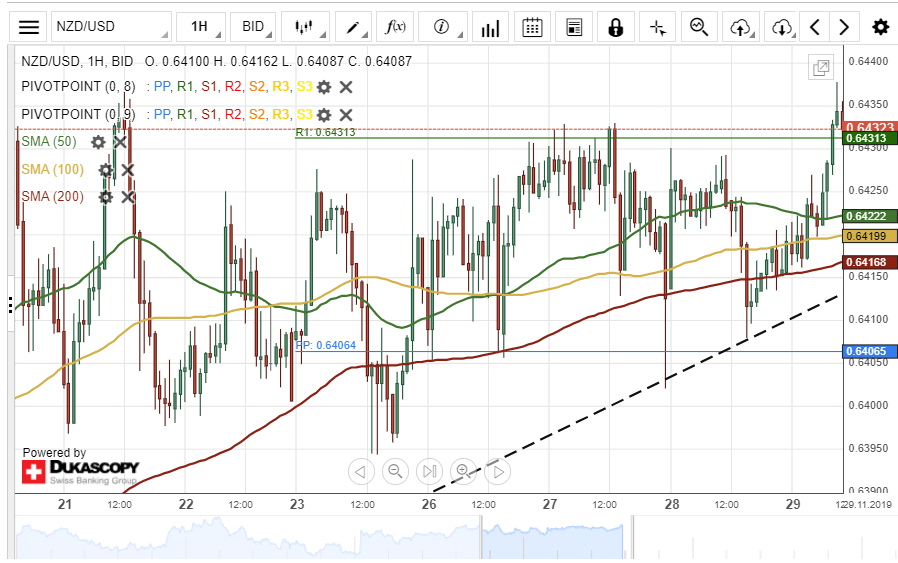Click the cloud upload icon
The width and height of the screenshot is (898, 563).
point(740,27)
